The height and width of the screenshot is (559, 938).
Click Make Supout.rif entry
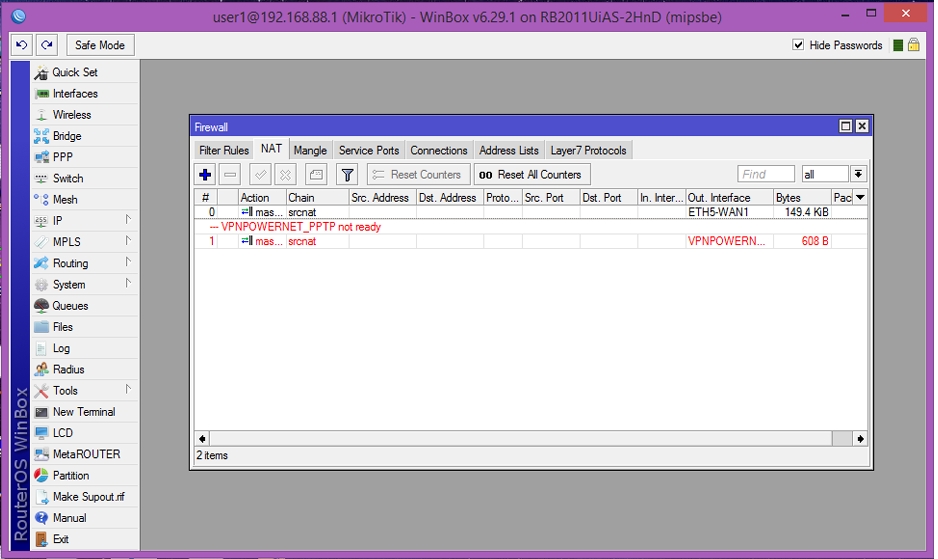89,497
